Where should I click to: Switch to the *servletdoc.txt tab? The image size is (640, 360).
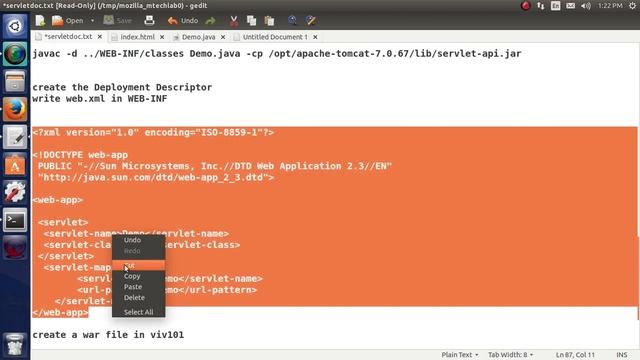[68, 37]
